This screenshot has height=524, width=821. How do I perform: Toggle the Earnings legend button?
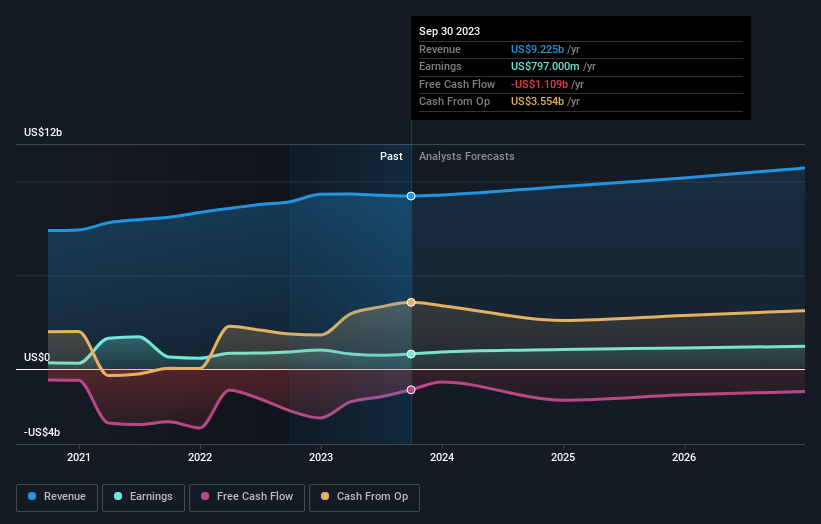coord(143,497)
